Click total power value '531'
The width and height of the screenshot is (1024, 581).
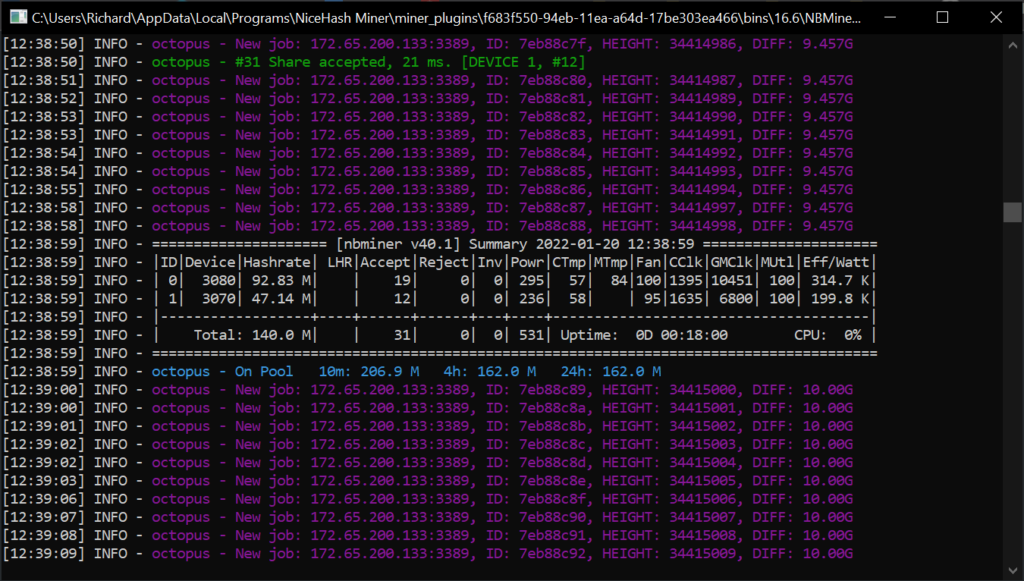(532, 336)
